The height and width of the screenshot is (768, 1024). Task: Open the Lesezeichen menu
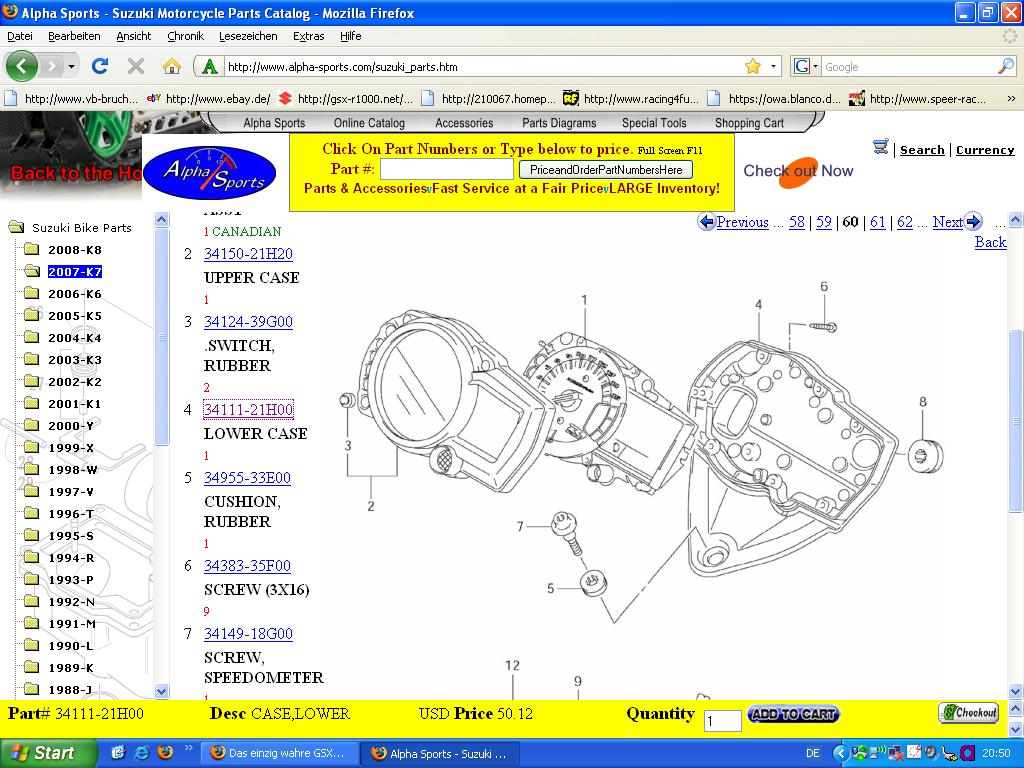coord(248,36)
